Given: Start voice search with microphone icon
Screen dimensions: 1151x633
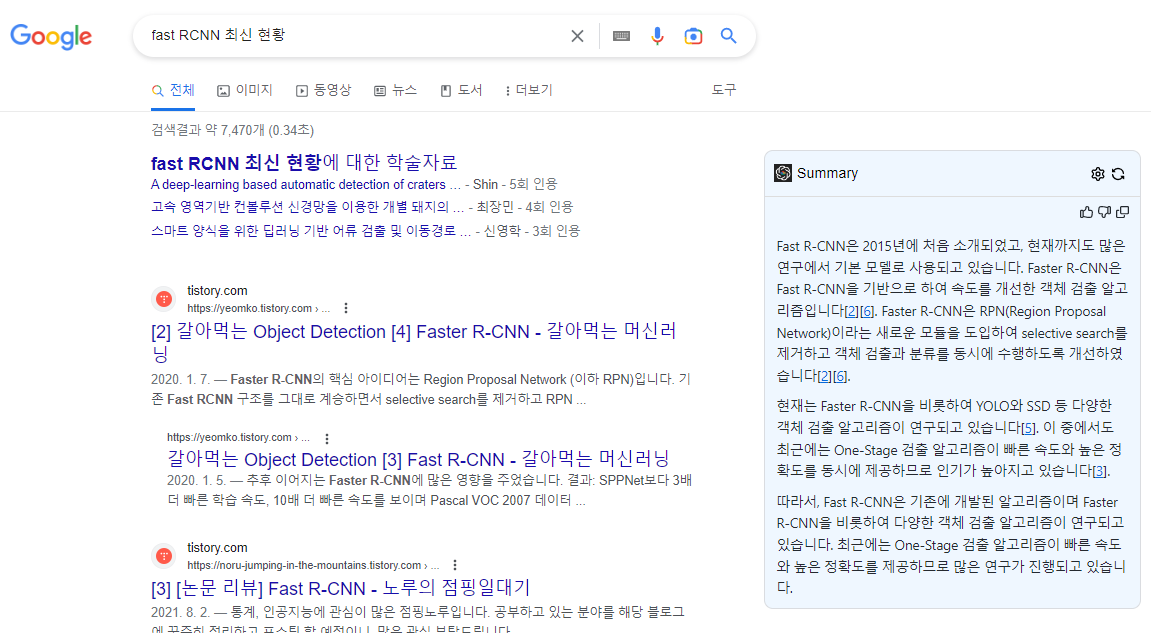Looking at the screenshot, I should click(x=657, y=36).
